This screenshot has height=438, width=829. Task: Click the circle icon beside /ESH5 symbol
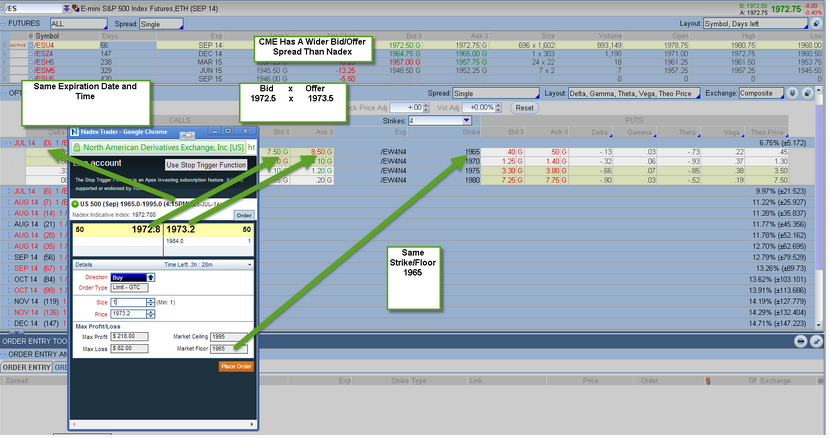point(31,62)
